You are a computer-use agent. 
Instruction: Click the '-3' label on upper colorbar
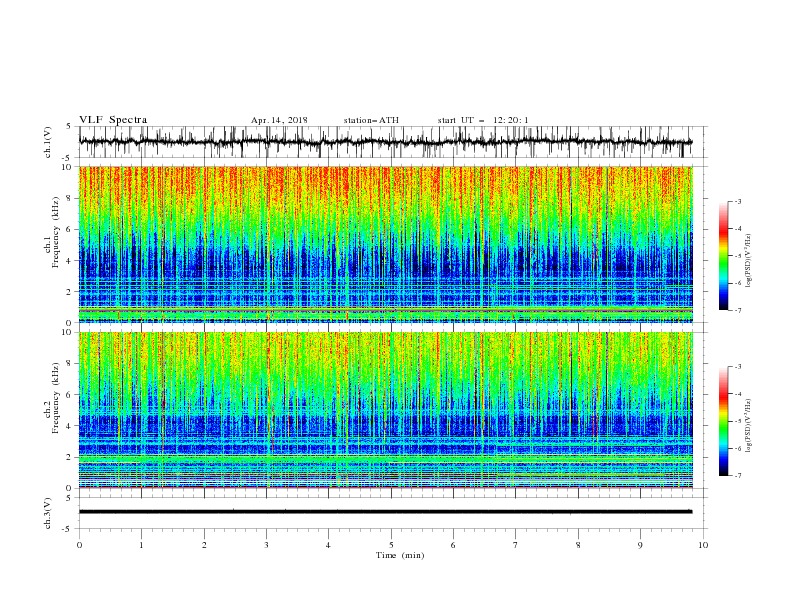(x=737, y=201)
